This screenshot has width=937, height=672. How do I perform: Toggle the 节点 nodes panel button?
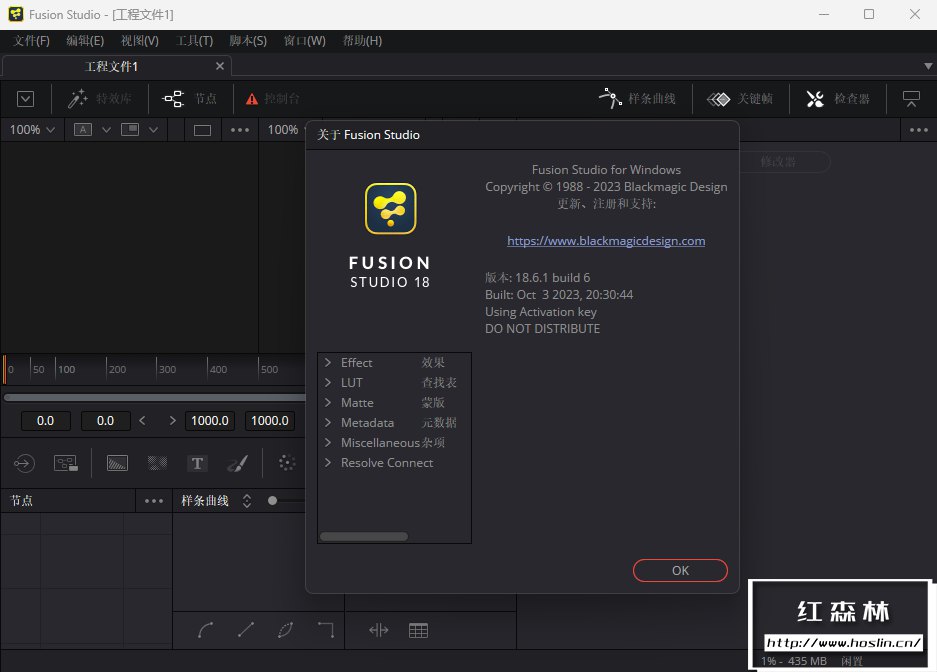[x=189, y=99]
